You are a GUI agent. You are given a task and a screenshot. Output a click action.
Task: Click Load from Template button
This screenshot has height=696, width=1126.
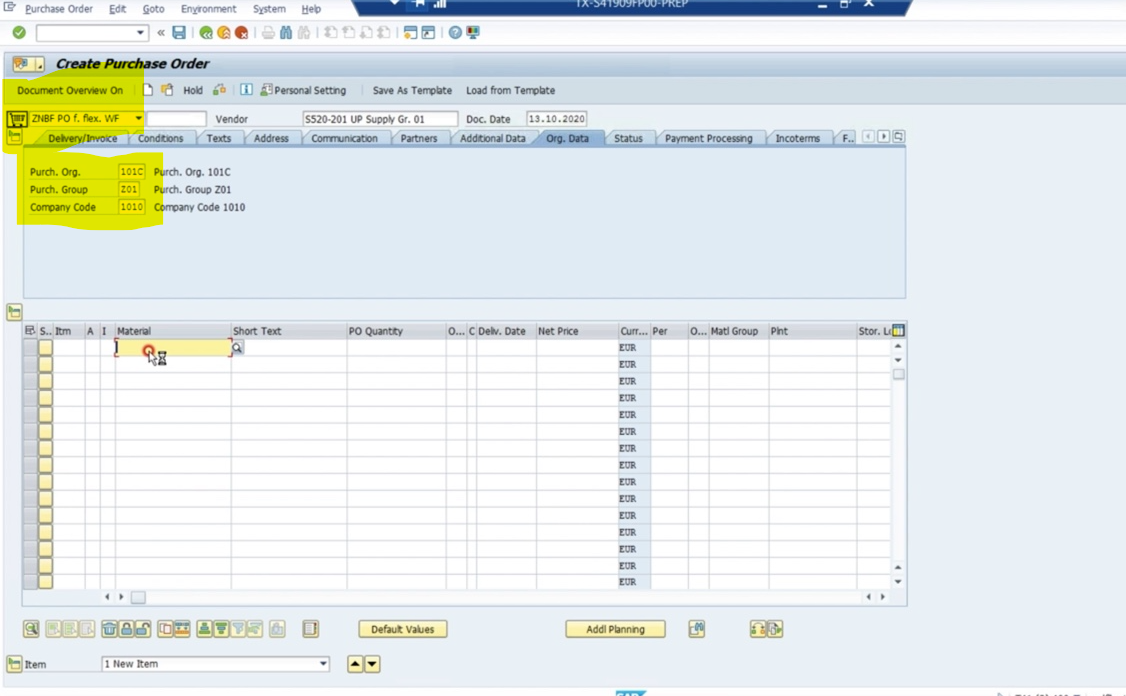[511, 91]
